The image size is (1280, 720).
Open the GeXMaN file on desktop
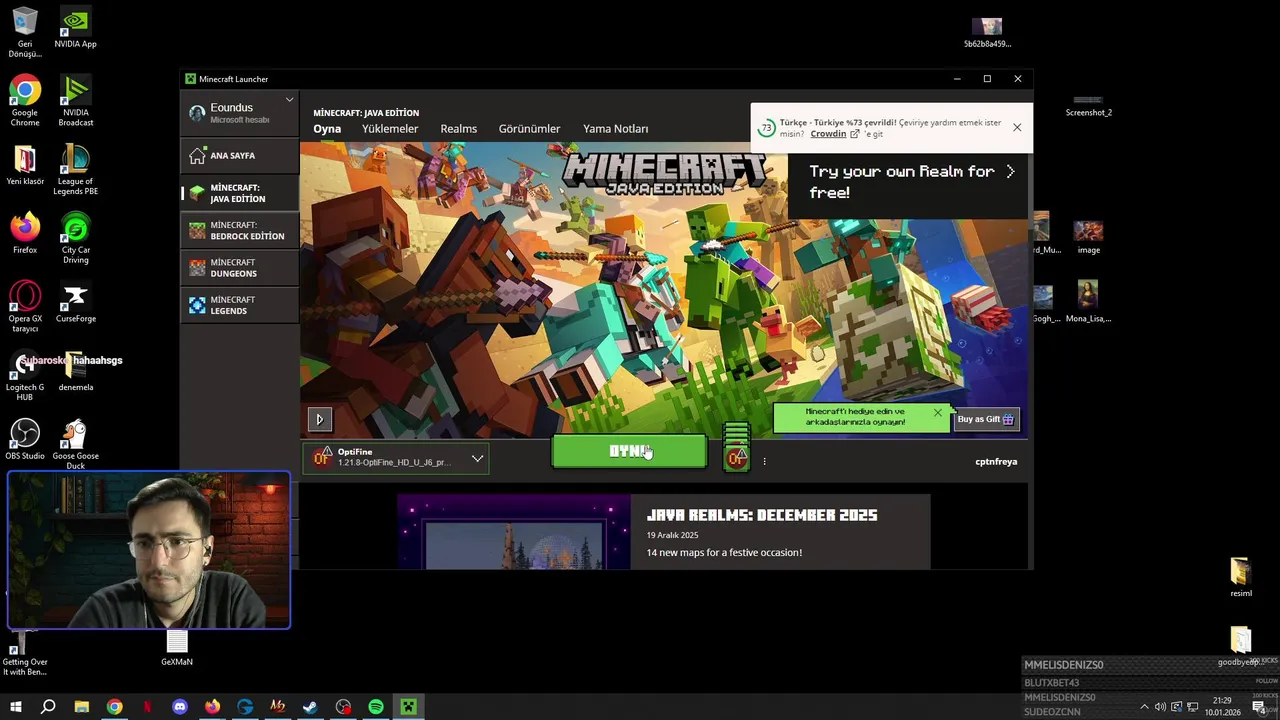pos(177,648)
